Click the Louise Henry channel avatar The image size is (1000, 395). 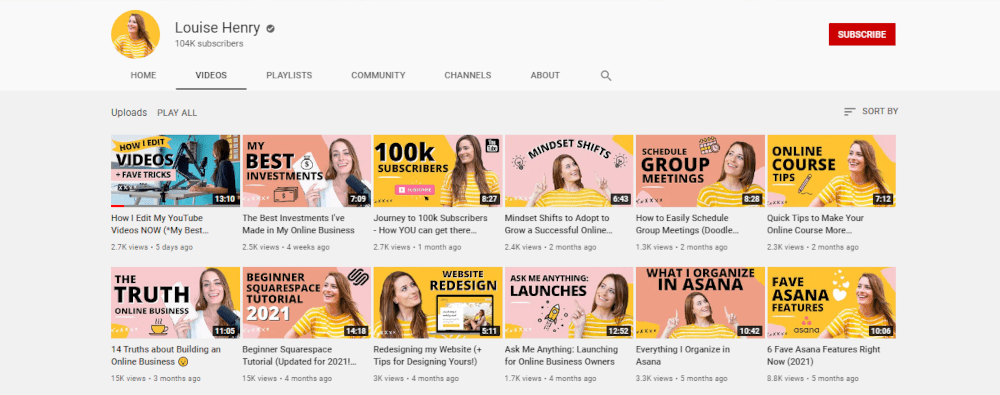pos(135,34)
